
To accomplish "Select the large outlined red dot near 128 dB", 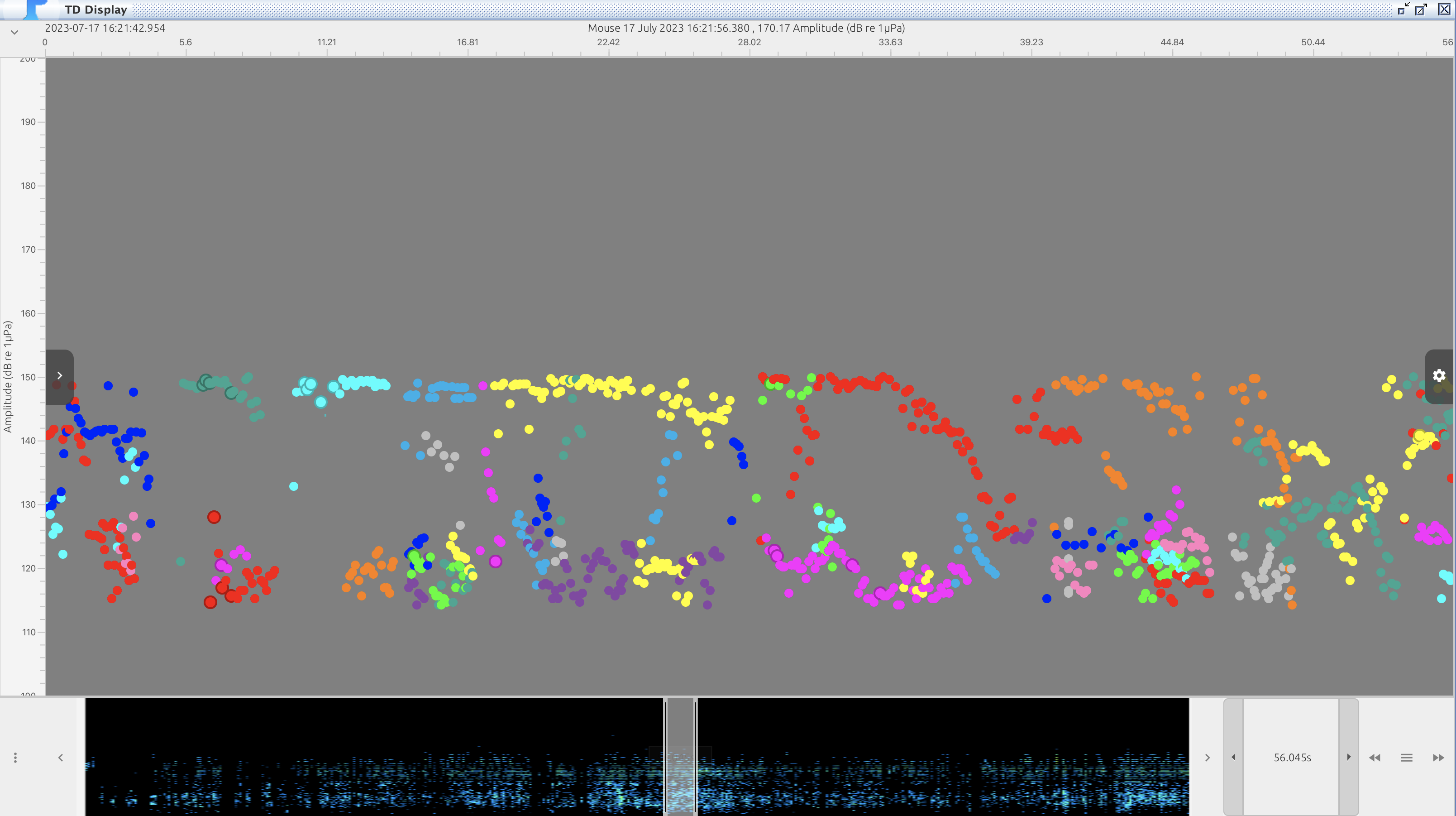I will click(x=214, y=517).
